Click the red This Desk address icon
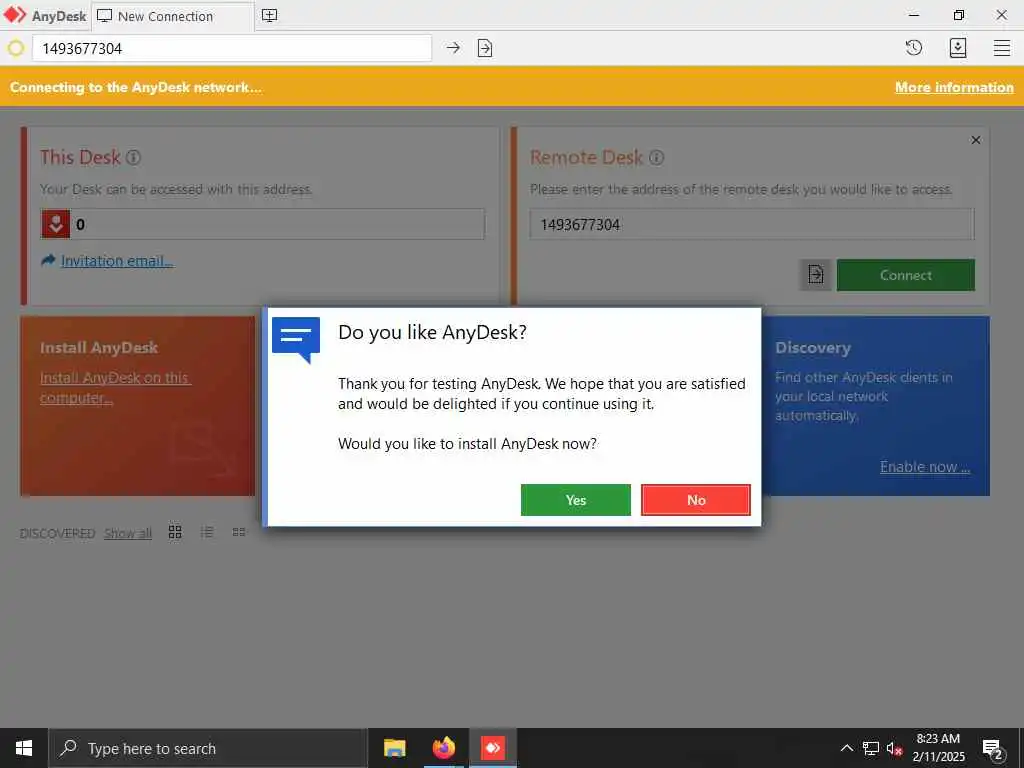Screen dimensions: 1024x768 coord(56,224)
